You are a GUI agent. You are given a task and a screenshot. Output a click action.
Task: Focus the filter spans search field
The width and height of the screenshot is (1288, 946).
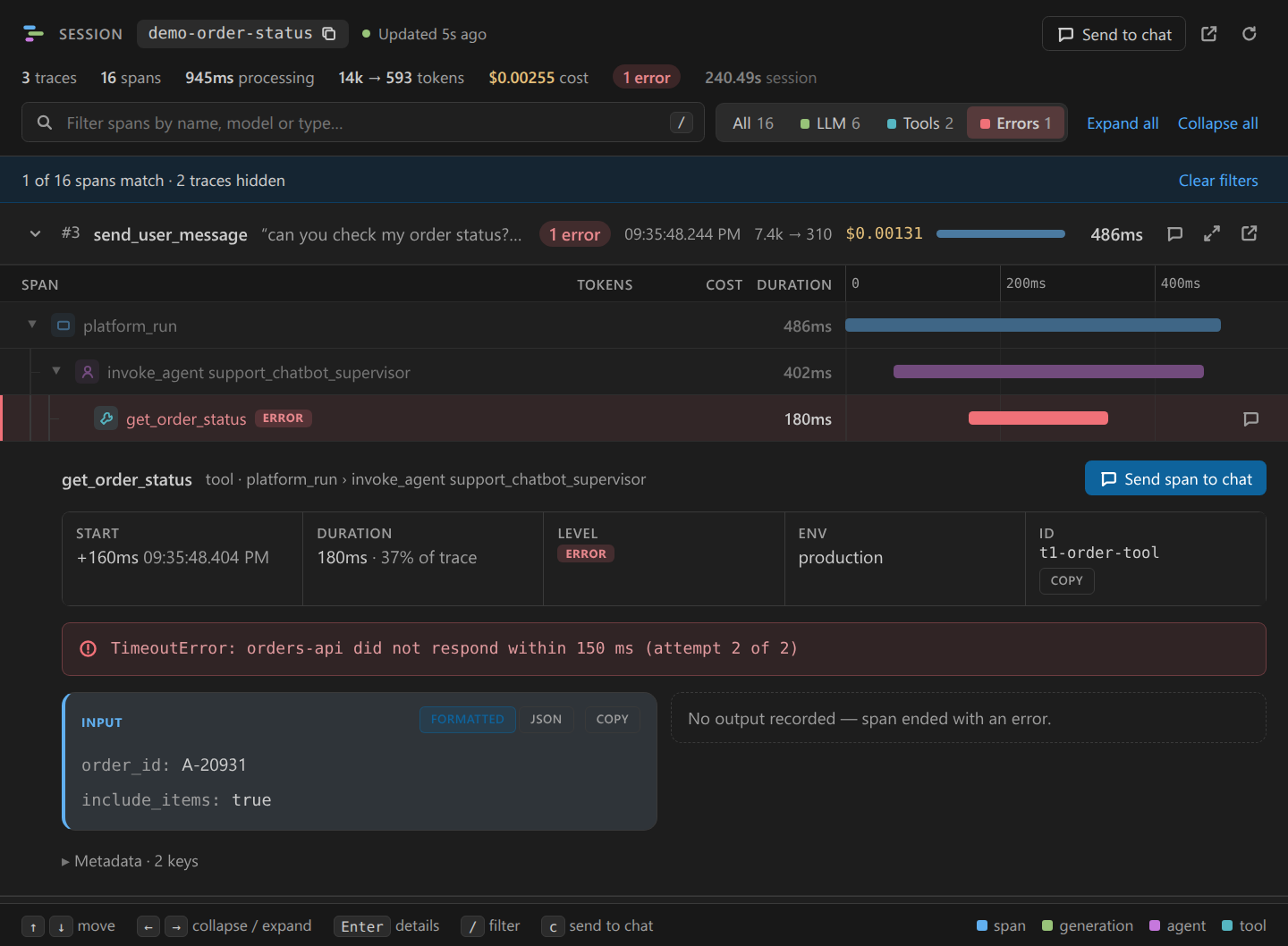click(363, 122)
